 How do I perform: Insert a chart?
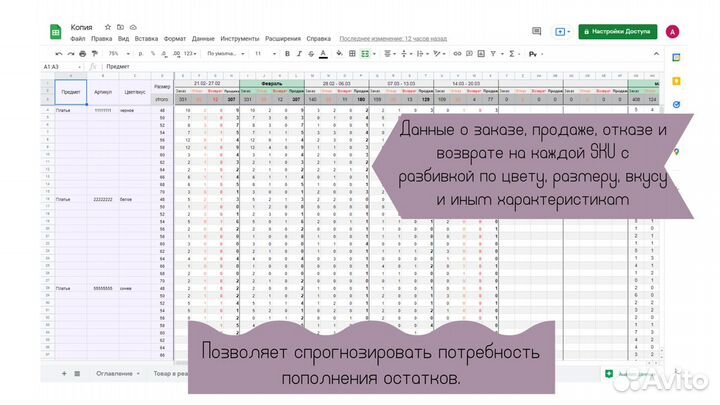coord(481,54)
